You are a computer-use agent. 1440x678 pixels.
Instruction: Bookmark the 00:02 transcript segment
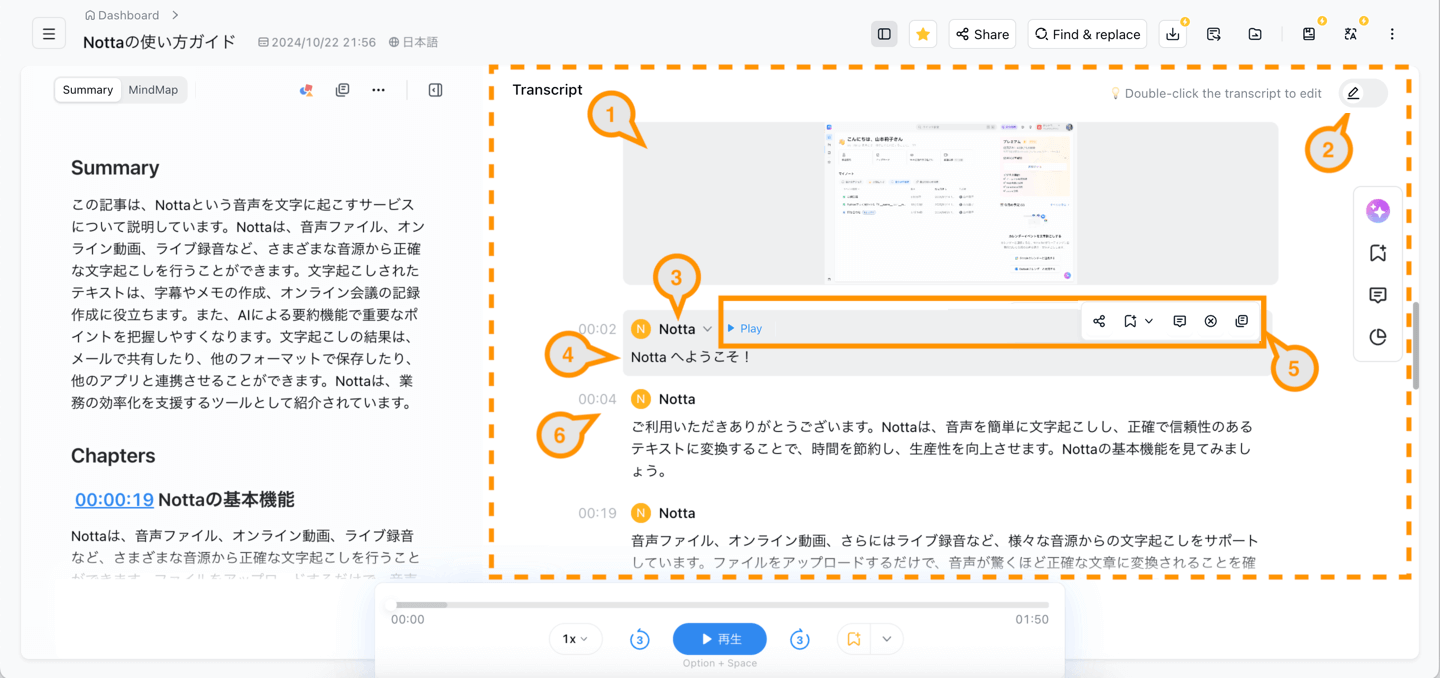click(1130, 321)
